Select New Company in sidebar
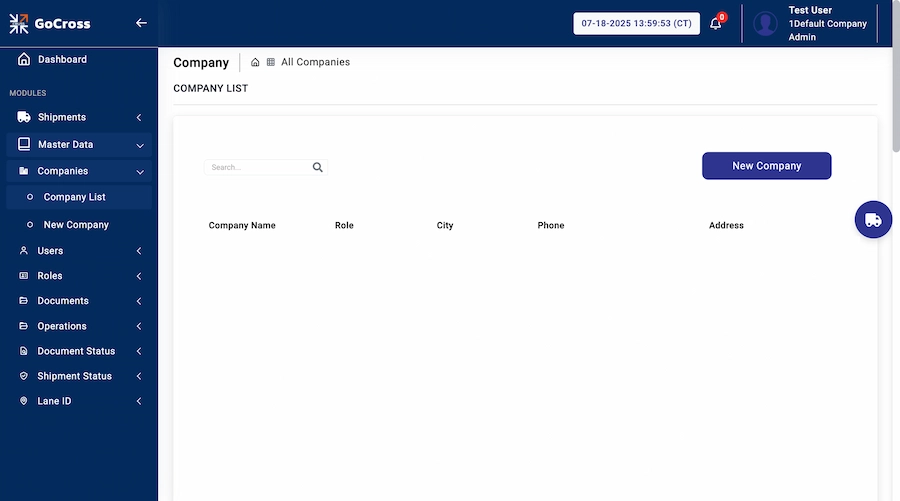The image size is (900, 501). (x=76, y=225)
